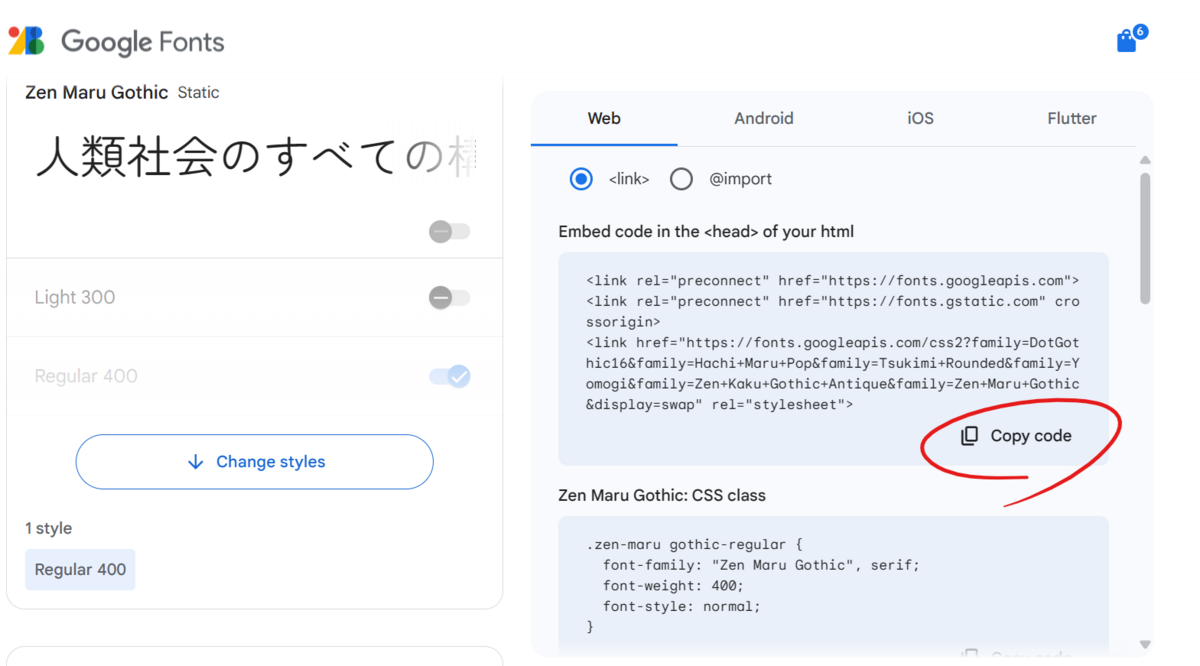1200x666 pixels.
Task: Click the code panel scrollbar thumb
Action: (1145, 238)
